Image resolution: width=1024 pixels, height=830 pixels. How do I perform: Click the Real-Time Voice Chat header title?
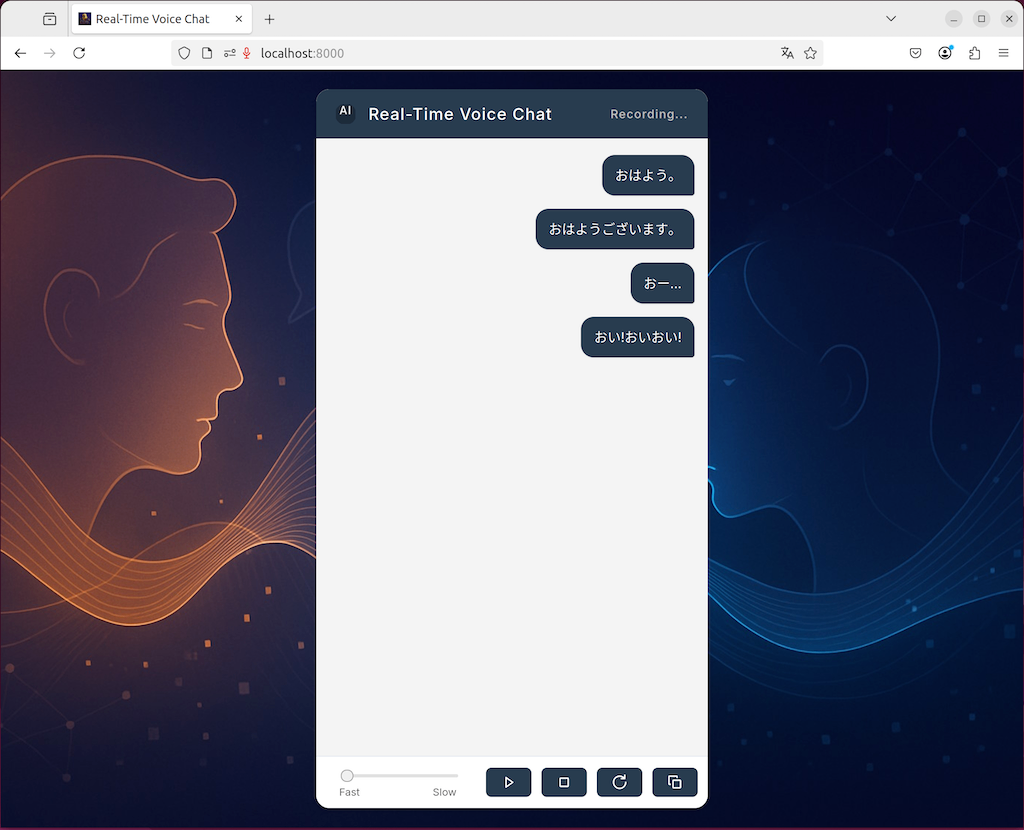460,114
